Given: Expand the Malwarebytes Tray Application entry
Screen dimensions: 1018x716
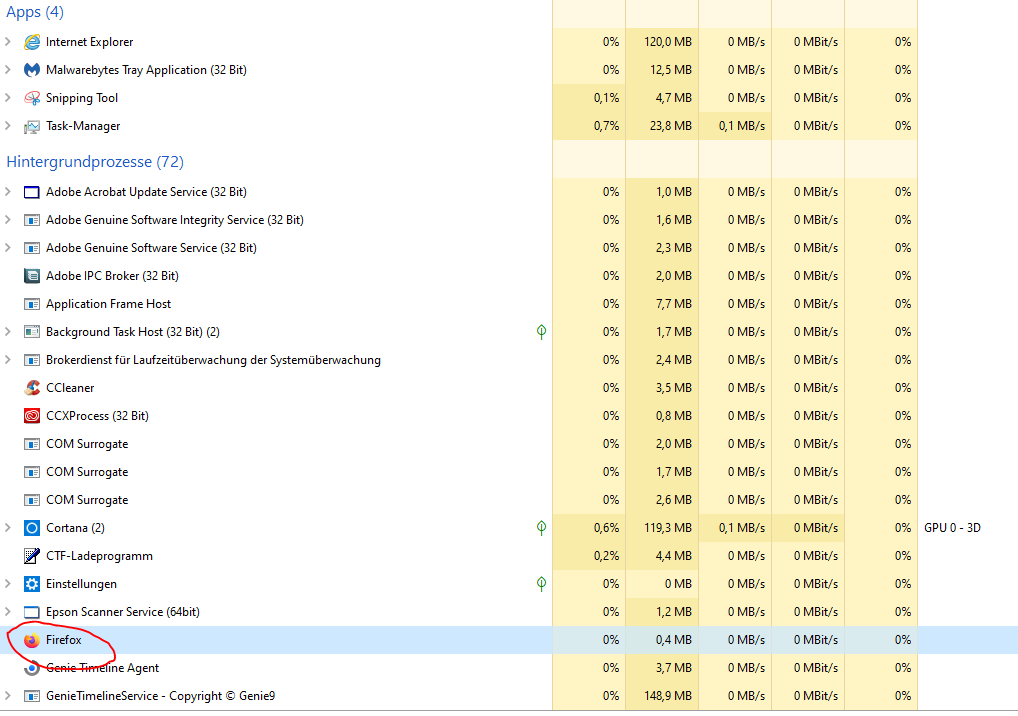Looking at the screenshot, I should point(8,69).
